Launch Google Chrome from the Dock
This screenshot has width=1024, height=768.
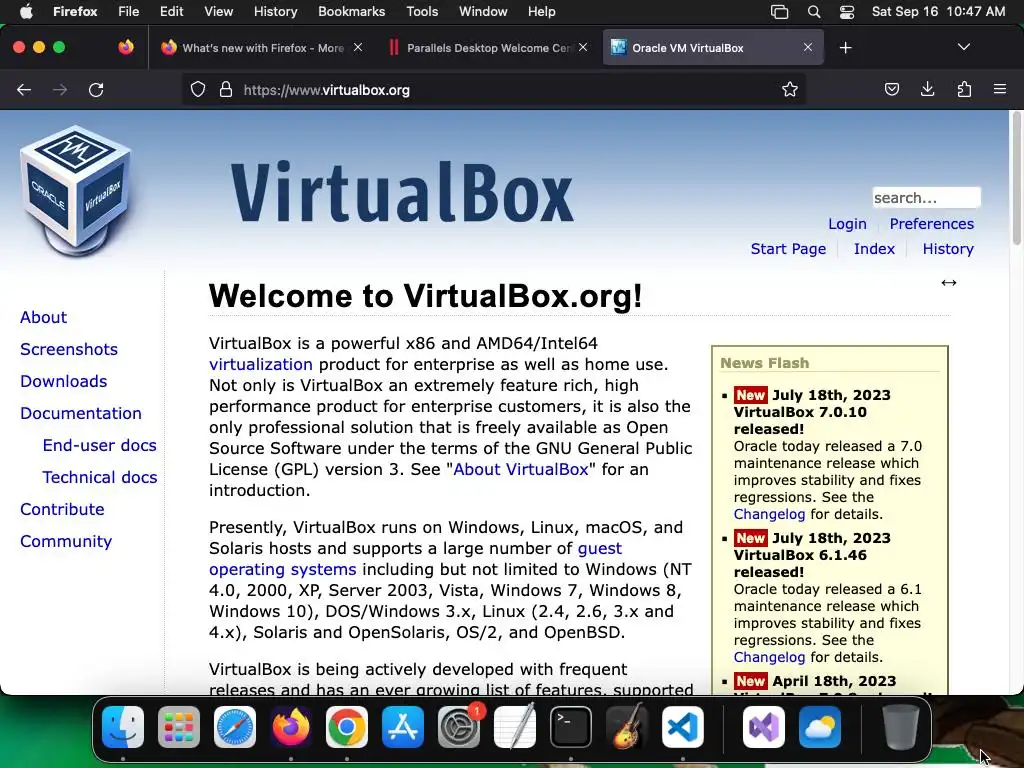coord(347,727)
